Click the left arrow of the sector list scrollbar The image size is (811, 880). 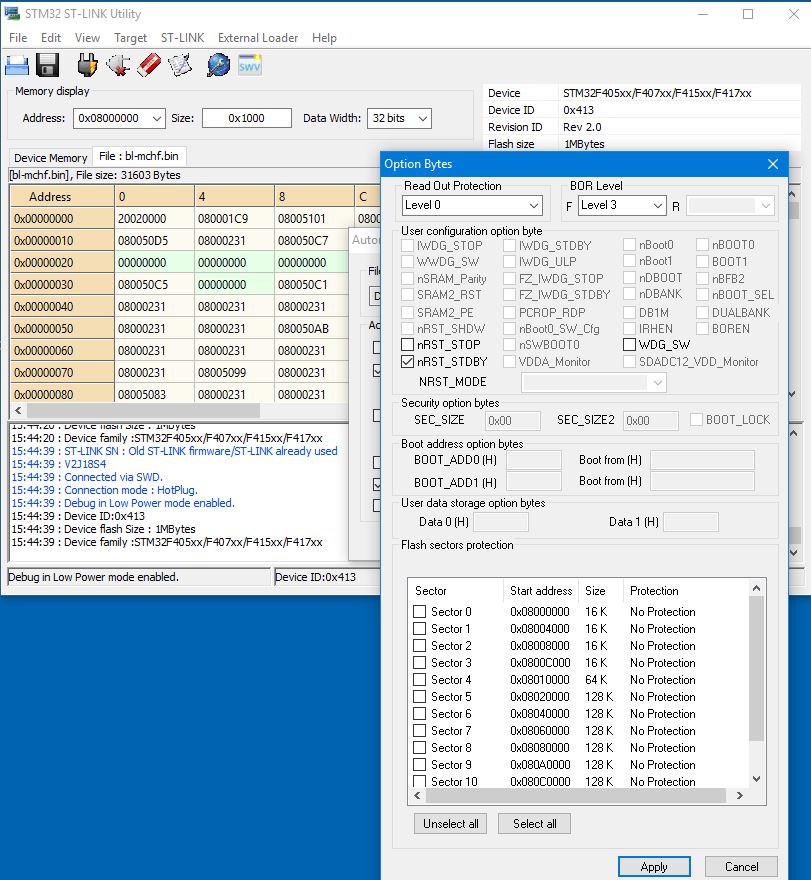point(417,795)
